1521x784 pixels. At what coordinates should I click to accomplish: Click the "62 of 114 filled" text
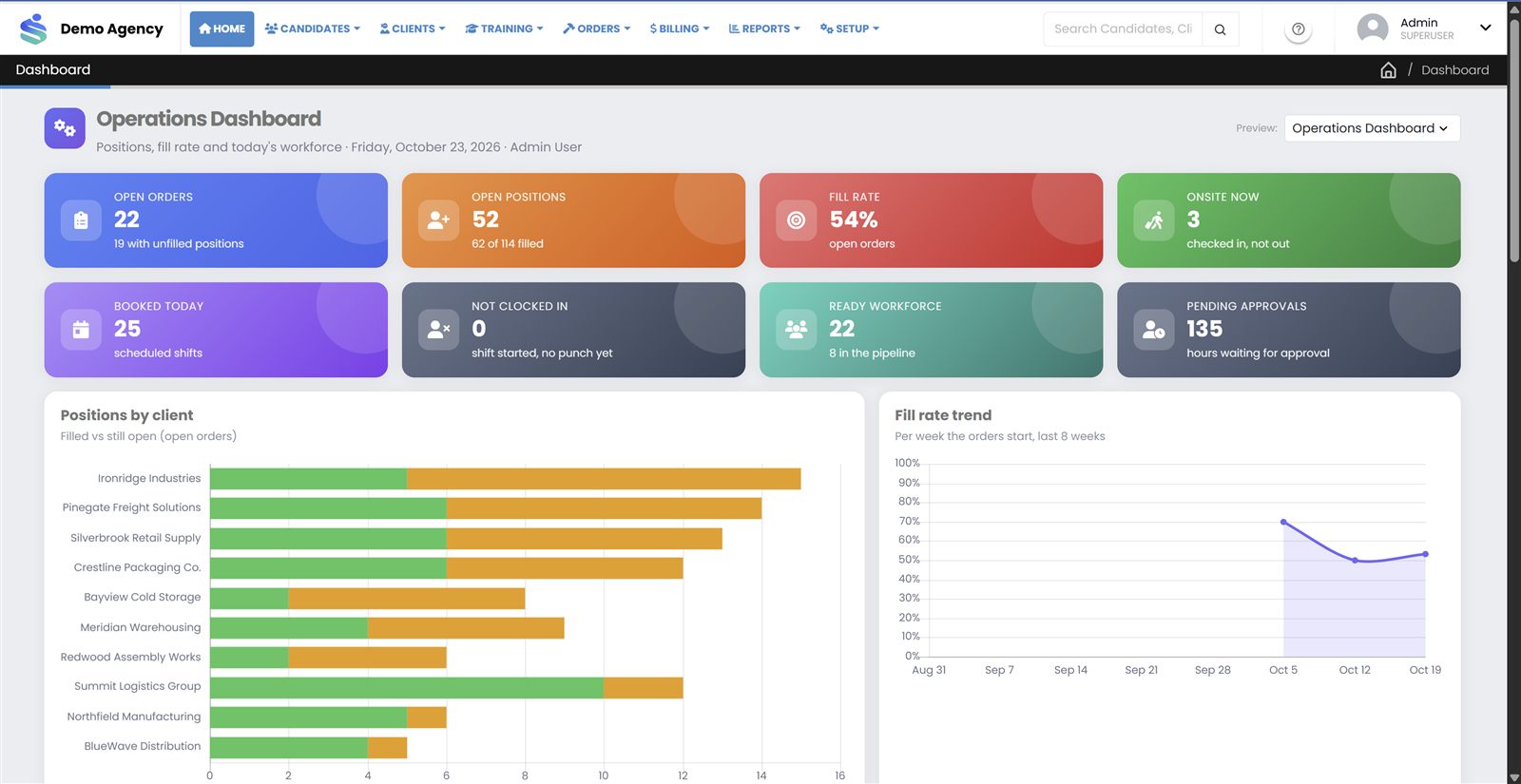[x=508, y=244]
